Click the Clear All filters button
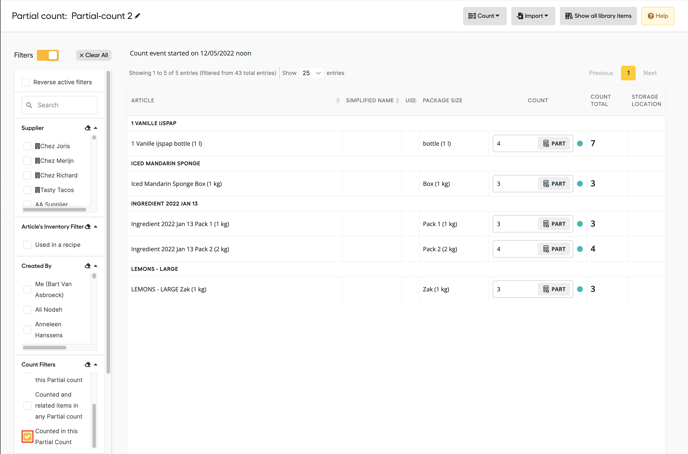Image resolution: width=688 pixels, height=454 pixels. 93,55
